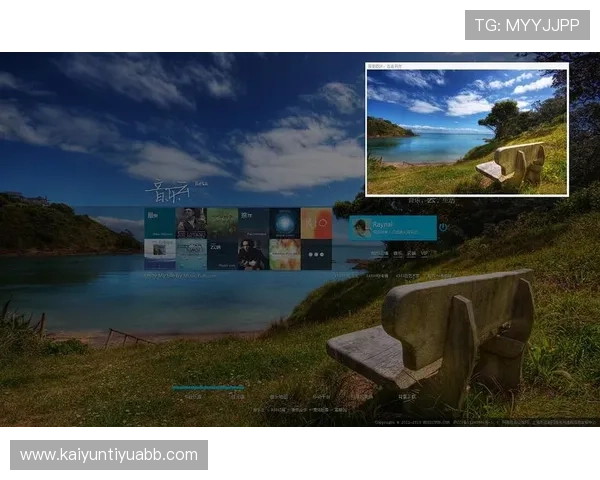Select the second teal tile in bottom row
Image resolution: width=600 pixels, height=480 pixels.
click(x=191, y=255)
